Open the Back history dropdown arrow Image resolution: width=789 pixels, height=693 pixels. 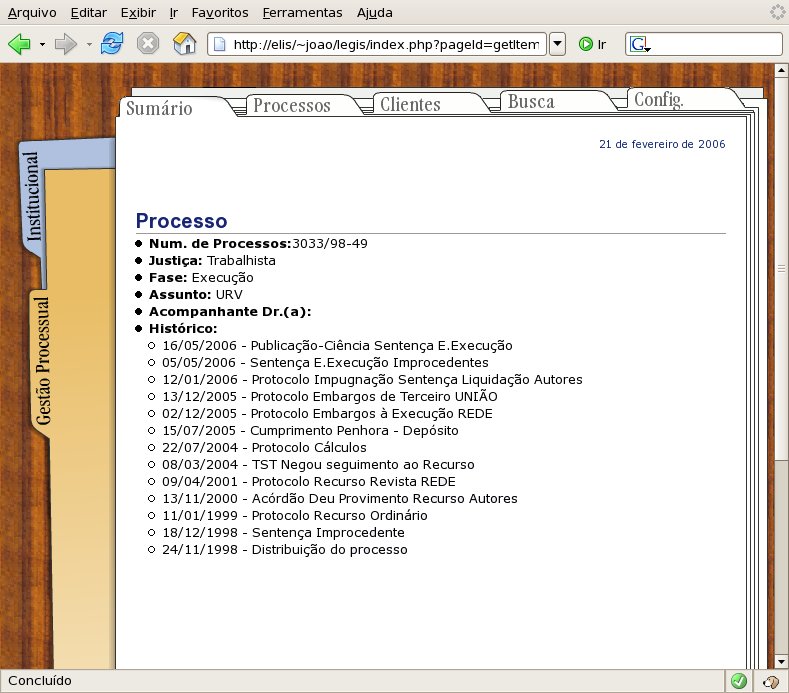42,45
